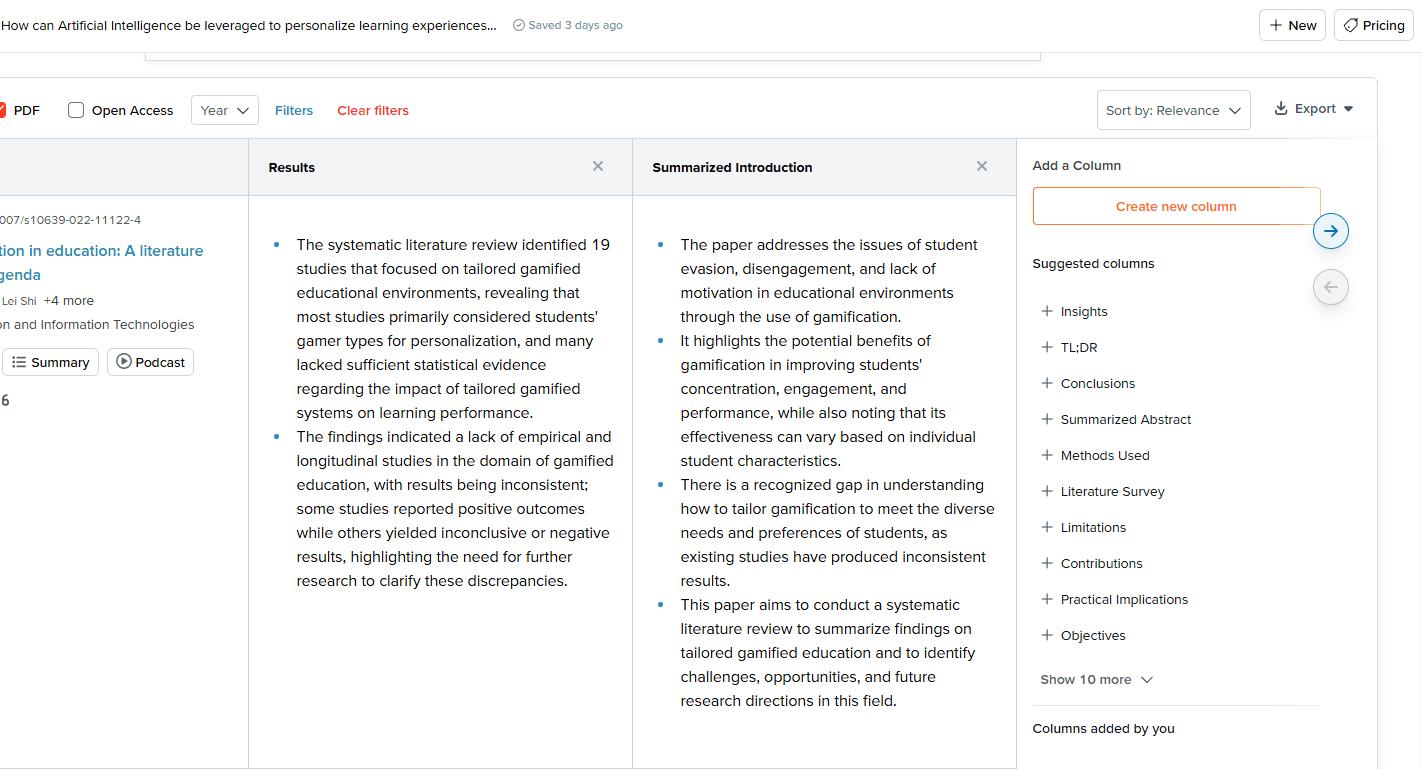The height and width of the screenshot is (769, 1422).
Task: Dismiss the Summarized Introduction column
Action: tap(981, 166)
